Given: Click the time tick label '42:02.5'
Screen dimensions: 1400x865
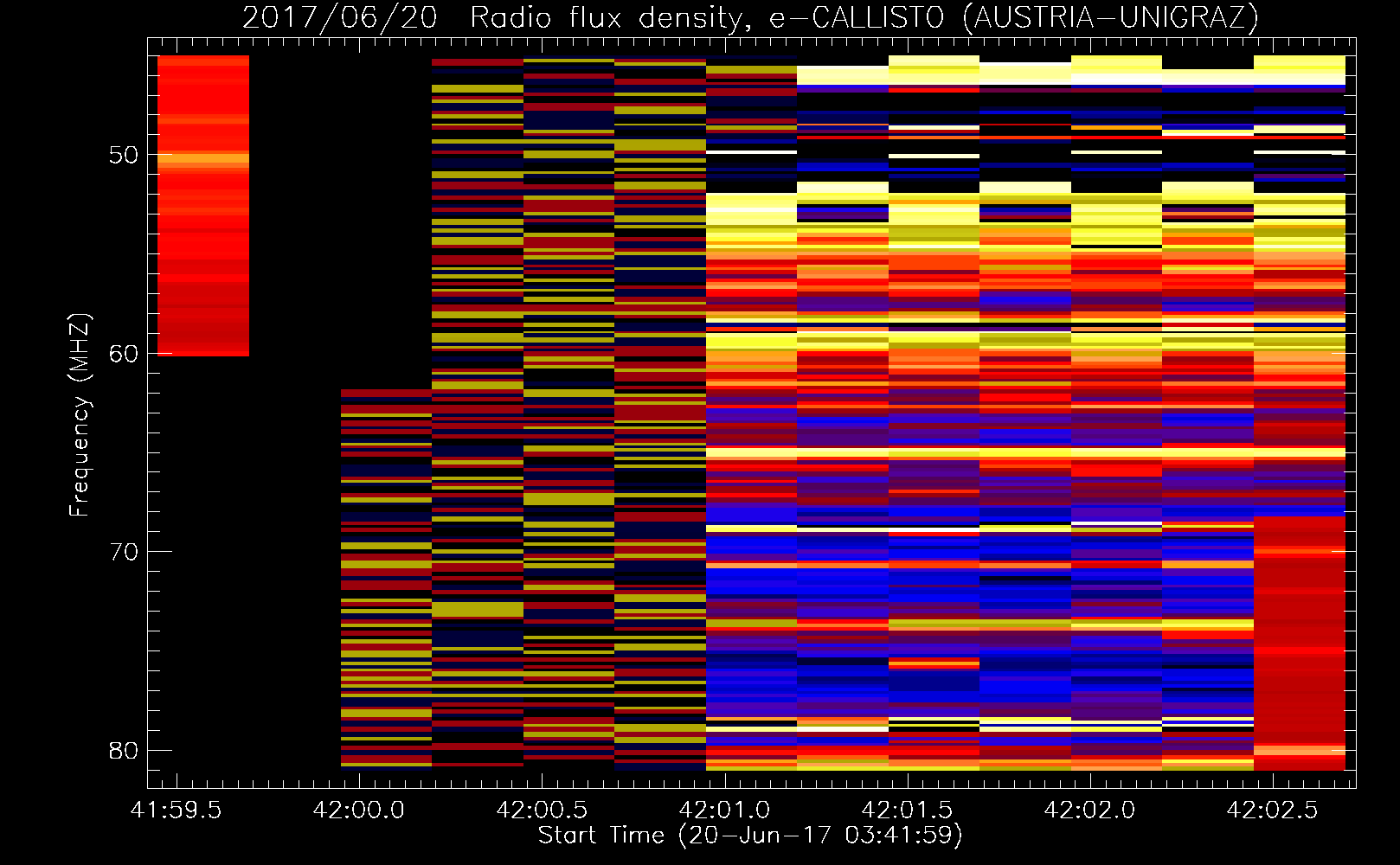Looking at the screenshot, I should pyautogui.click(x=1272, y=811).
